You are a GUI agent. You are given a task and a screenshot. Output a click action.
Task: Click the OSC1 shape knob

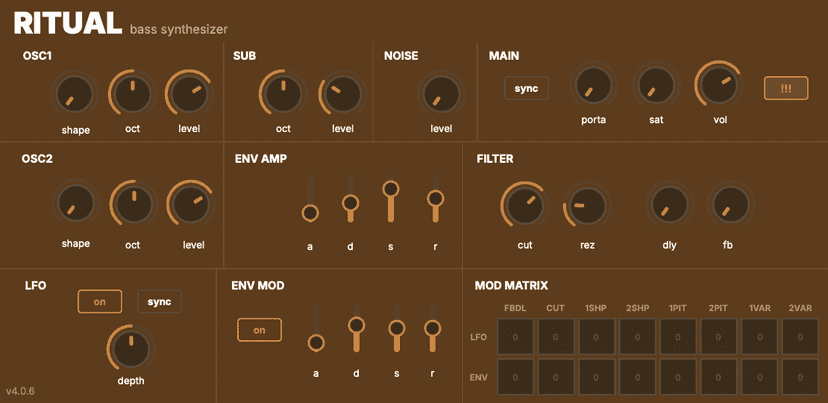[x=75, y=95]
